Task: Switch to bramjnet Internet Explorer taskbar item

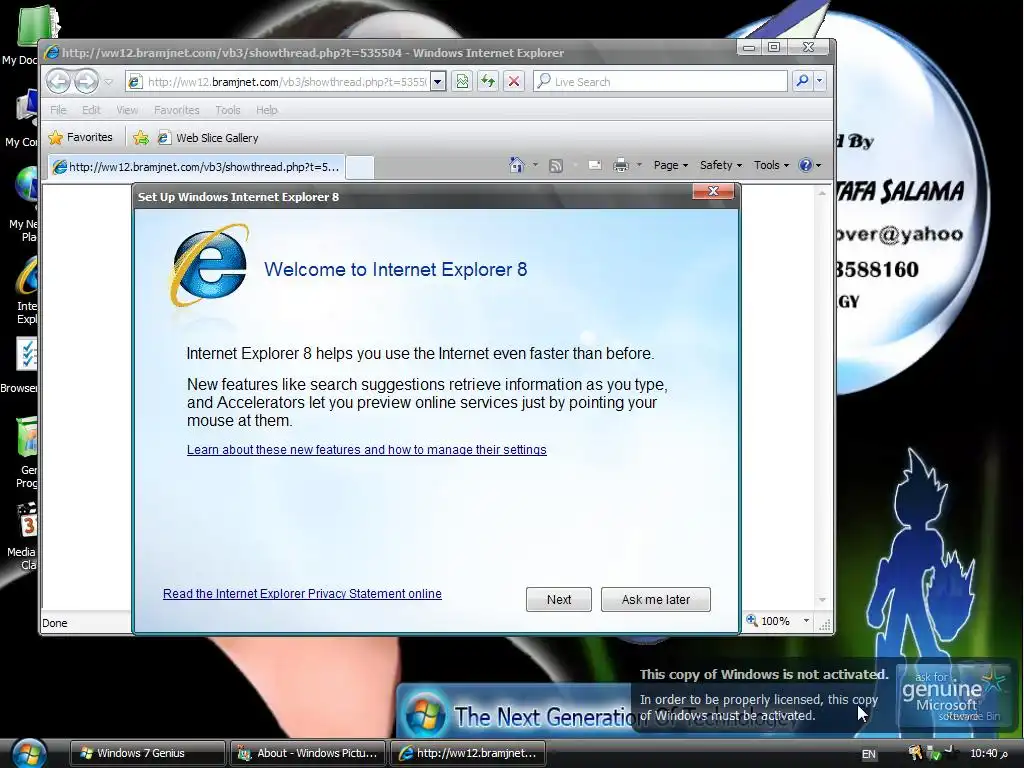Action: point(468,753)
